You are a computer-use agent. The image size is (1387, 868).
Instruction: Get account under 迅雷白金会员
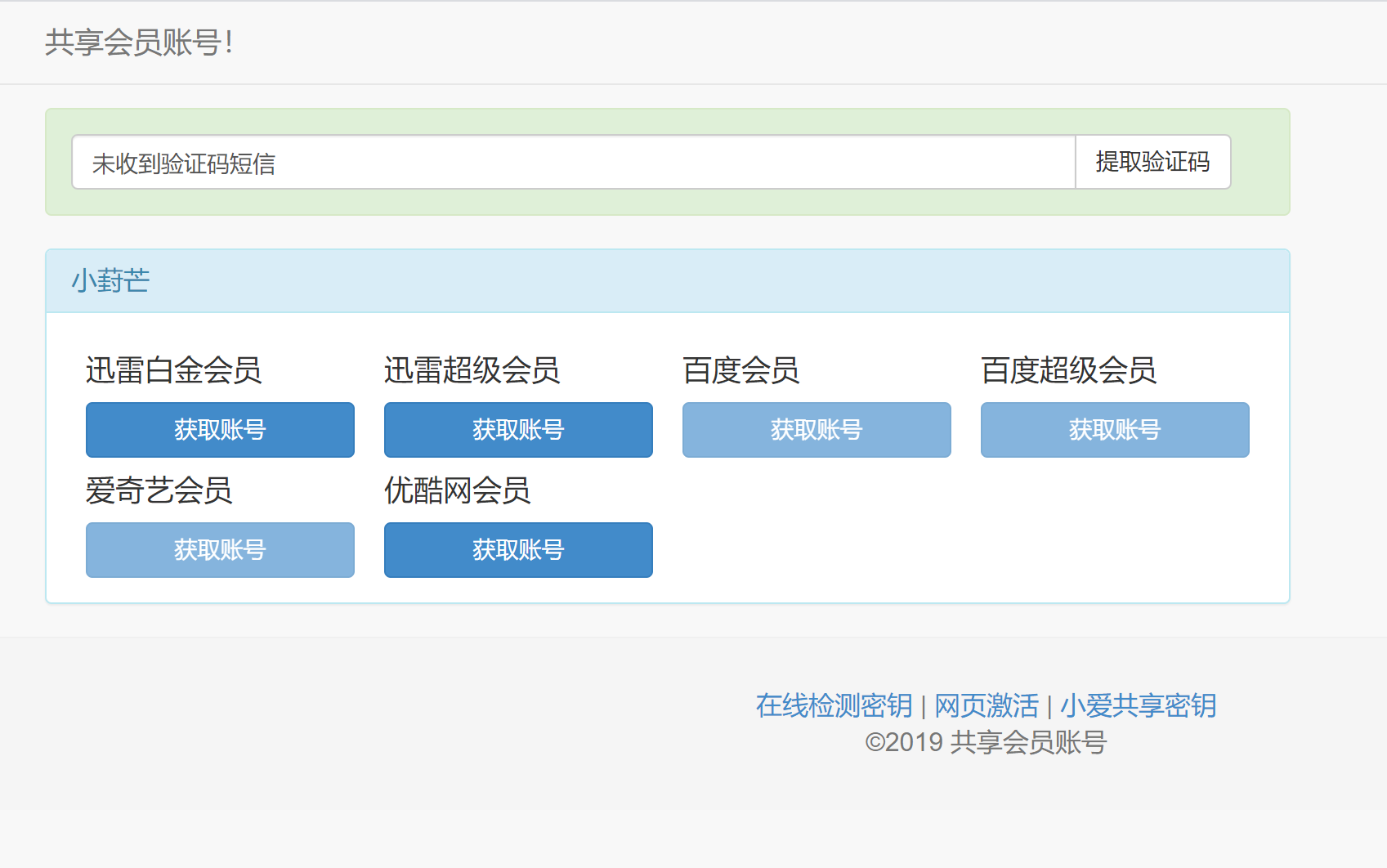pyautogui.click(x=220, y=430)
